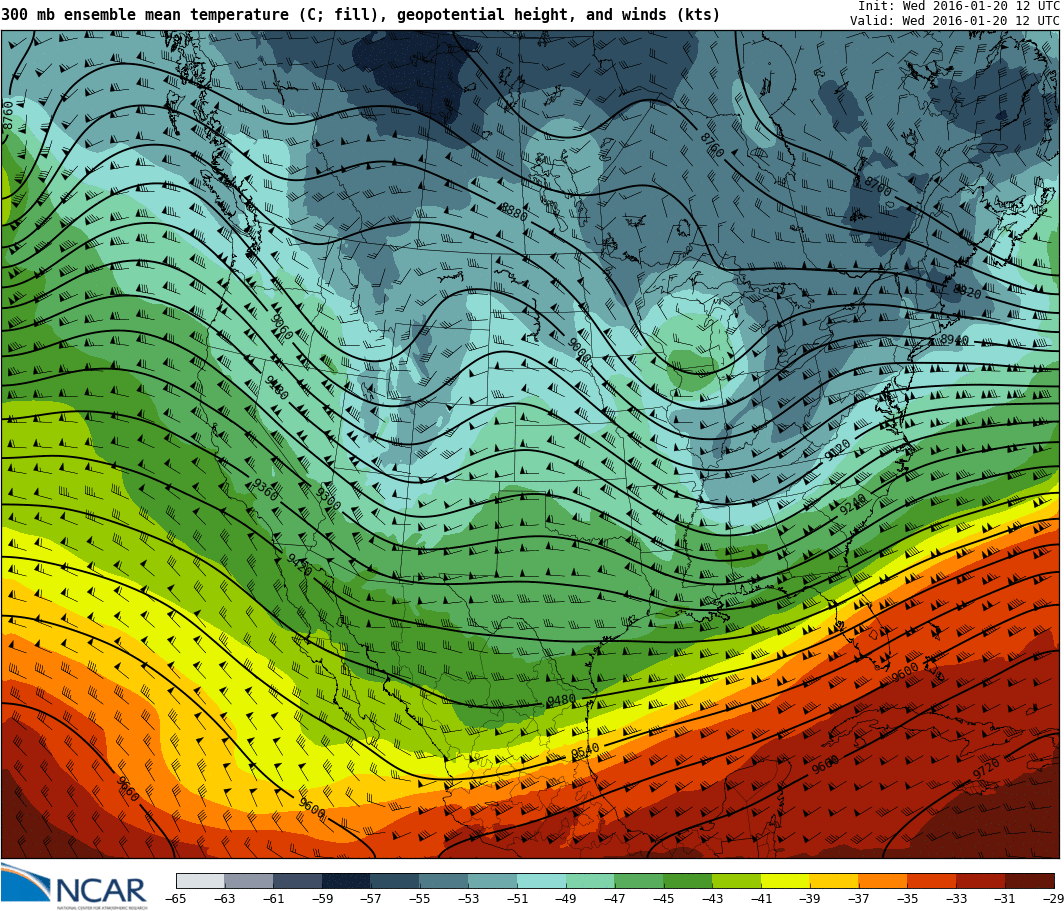Select the gold swatch between -39 and -37
The width and height of the screenshot is (1064, 911).
(x=834, y=881)
